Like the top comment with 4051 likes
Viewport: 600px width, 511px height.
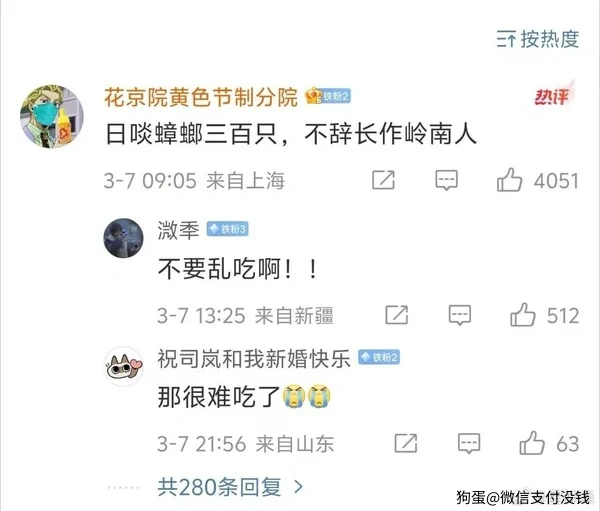[509, 180]
